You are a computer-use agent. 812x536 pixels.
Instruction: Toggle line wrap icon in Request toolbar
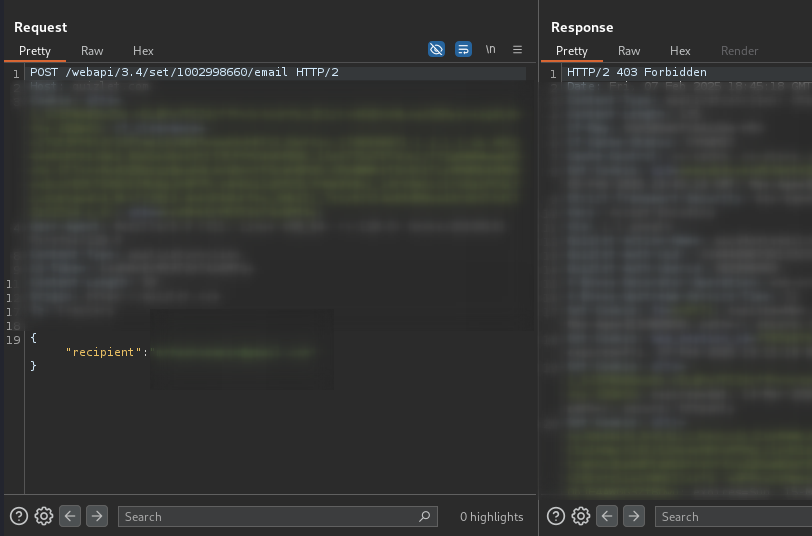click(463, 49)
